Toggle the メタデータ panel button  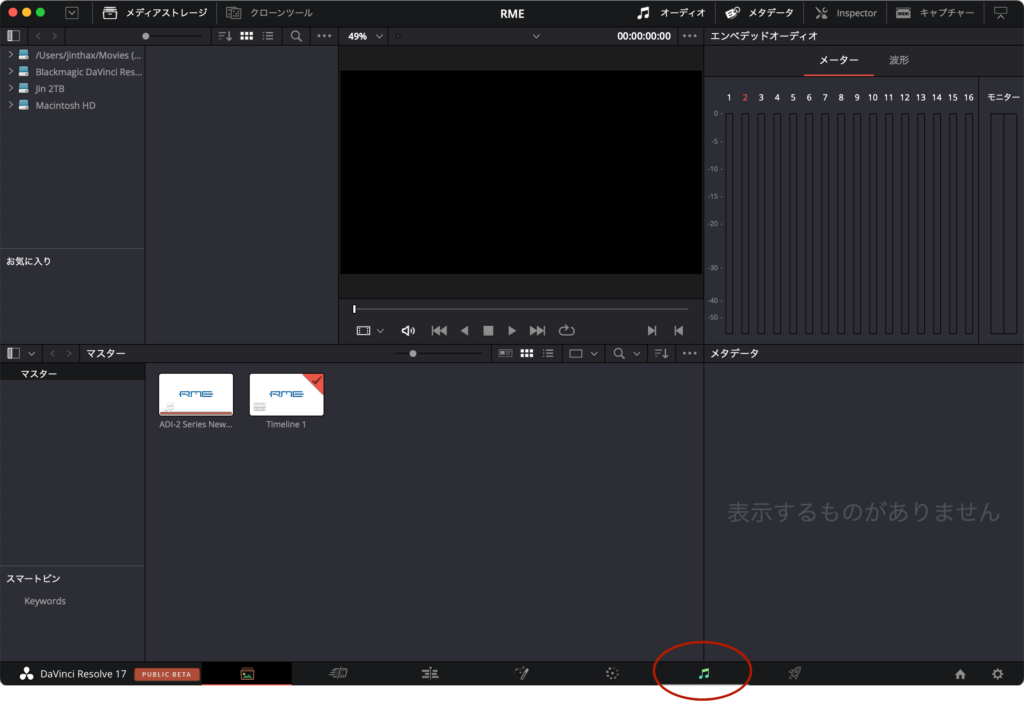tap(758, 13)
